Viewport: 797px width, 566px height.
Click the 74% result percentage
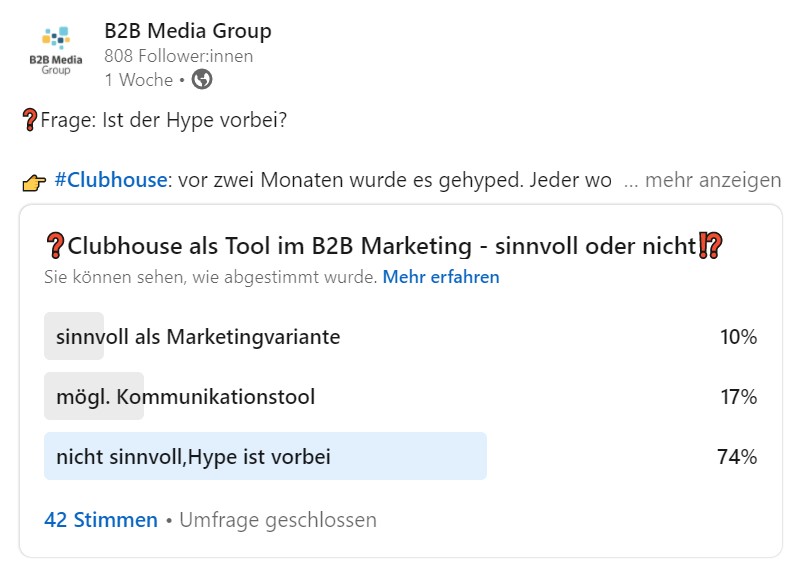click(x=737, y=457)
